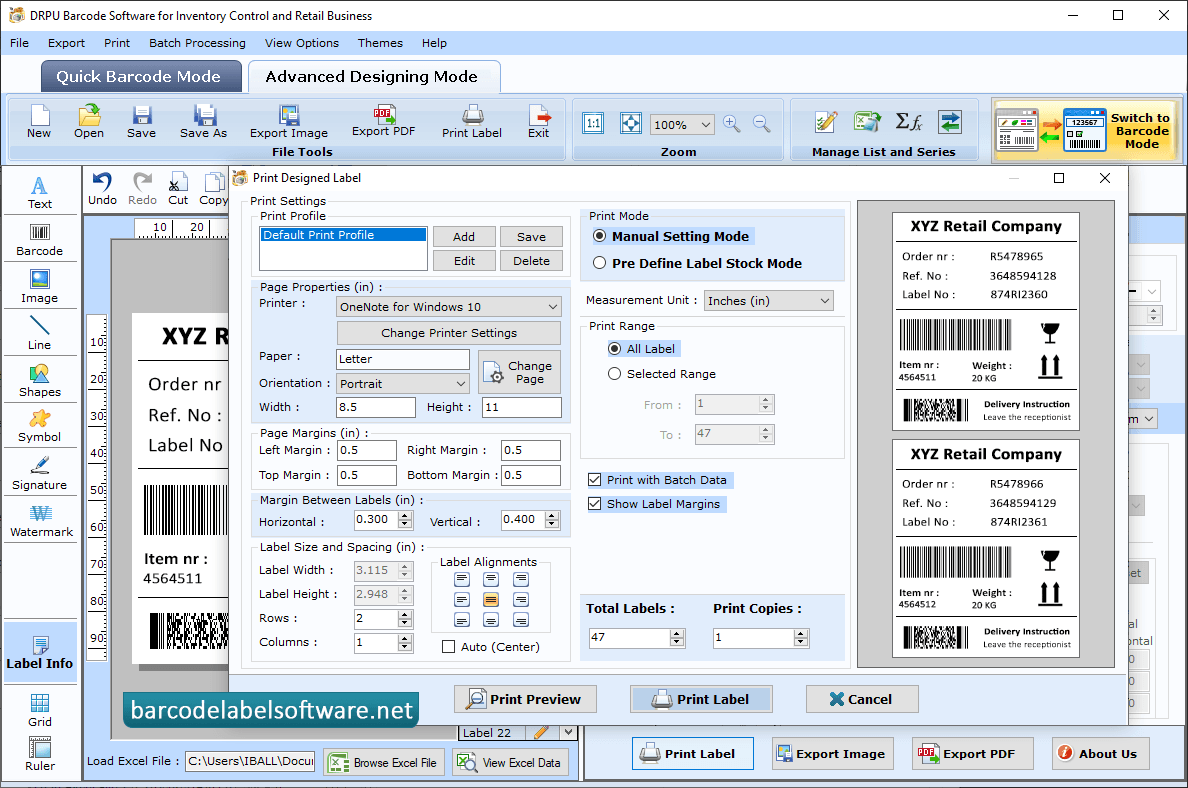Click the 1:1 actual size zoom icon

click(593, 123)
